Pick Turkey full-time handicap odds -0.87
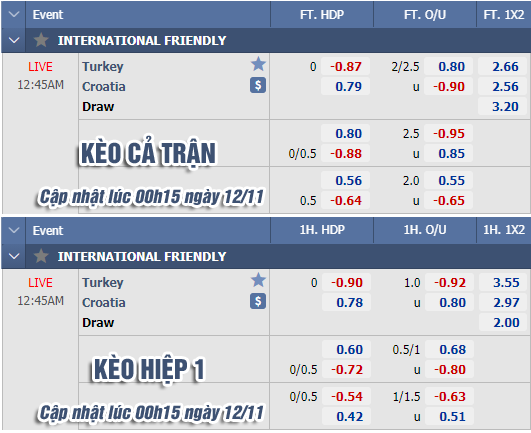The image size is (531, 433). (x=345, y=66)
